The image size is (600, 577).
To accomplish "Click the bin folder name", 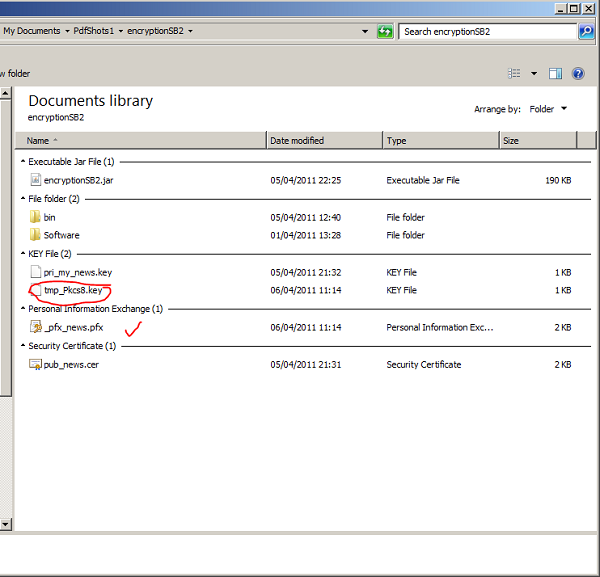I will pos(49,217).
